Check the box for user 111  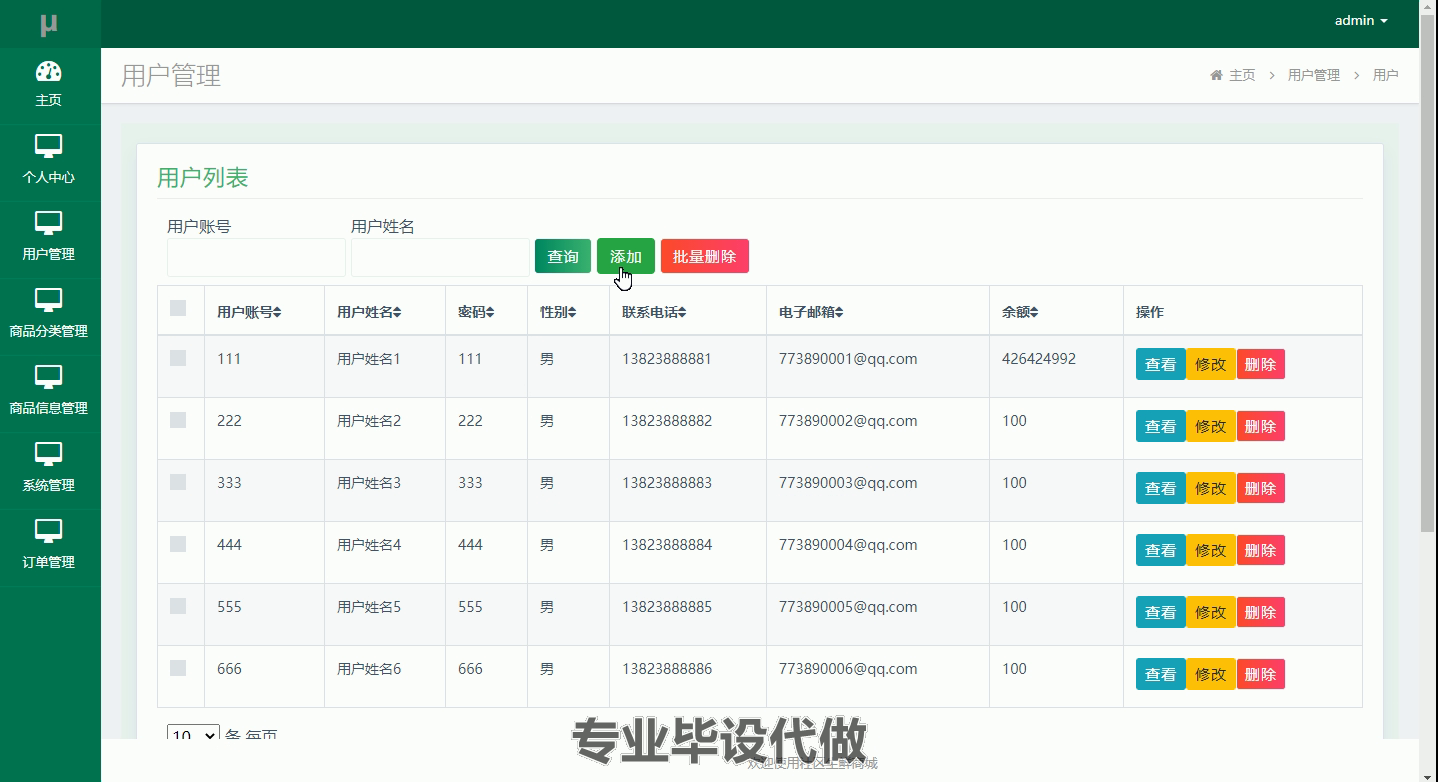tap(178, 358)
